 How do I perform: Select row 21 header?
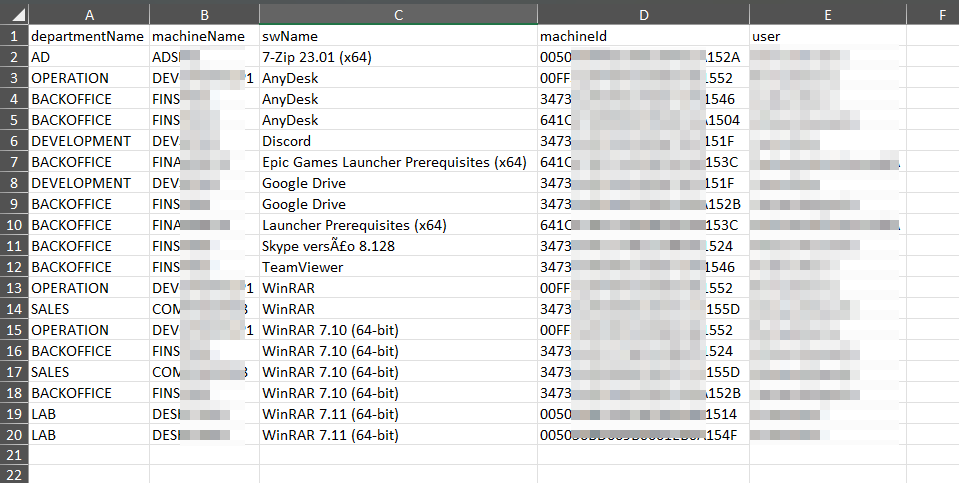point(14,456)
